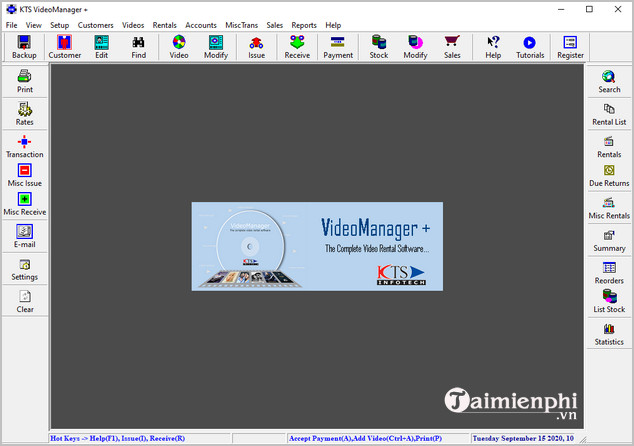Click Print in the left sidebar
The height and width of the screenshot is (446, 634).
click(25, 81)
